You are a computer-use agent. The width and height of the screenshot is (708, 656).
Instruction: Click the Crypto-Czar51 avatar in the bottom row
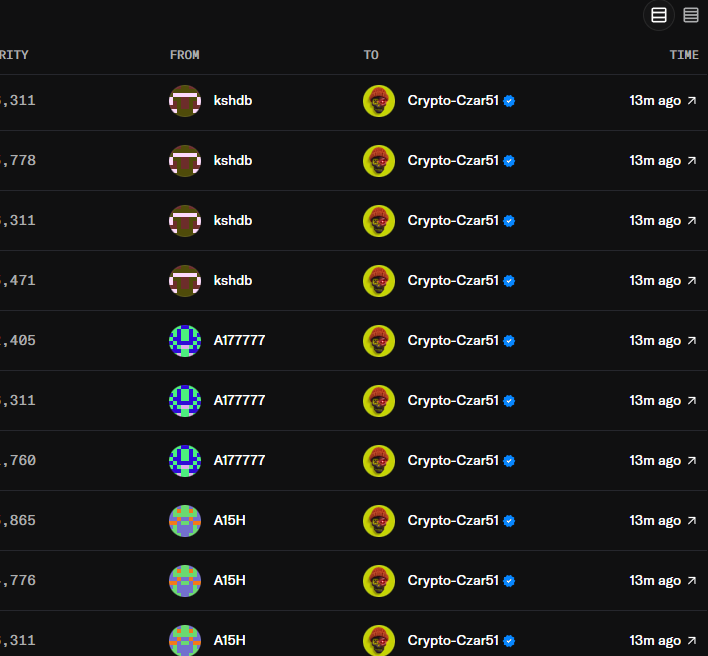click(379, 640)
